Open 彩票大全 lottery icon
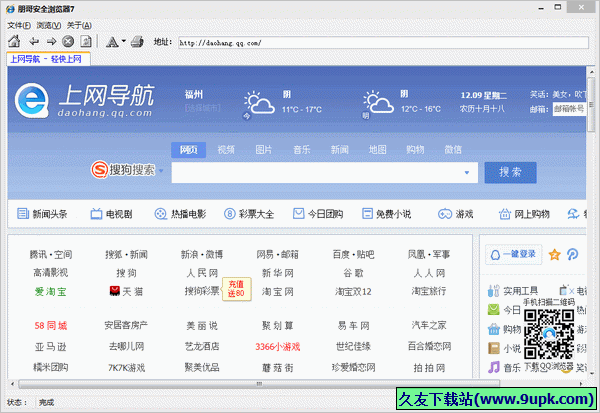600x413 pixels. [x=229, y=214]
